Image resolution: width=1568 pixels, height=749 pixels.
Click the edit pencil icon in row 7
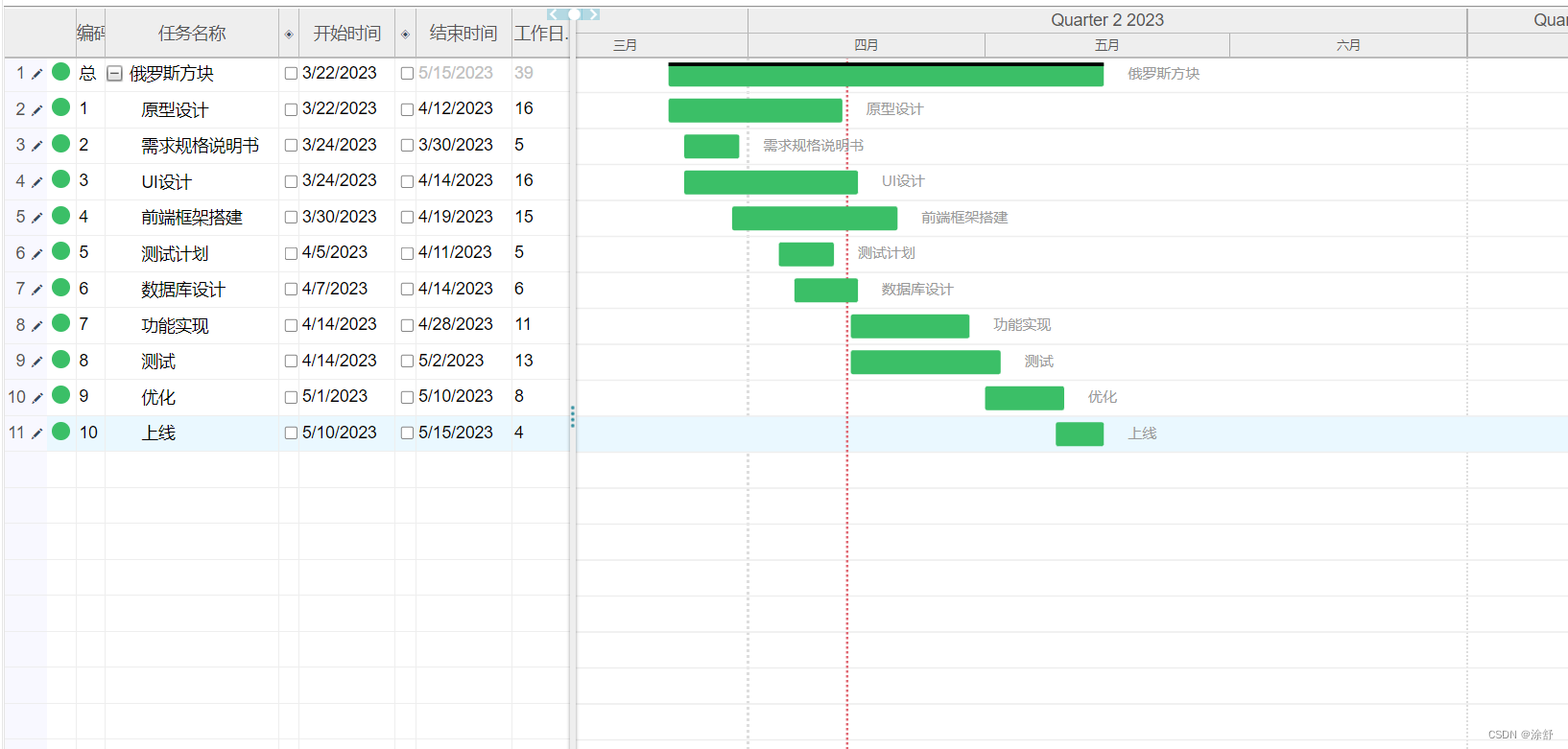pyautogui.click(x=36, y=290)
